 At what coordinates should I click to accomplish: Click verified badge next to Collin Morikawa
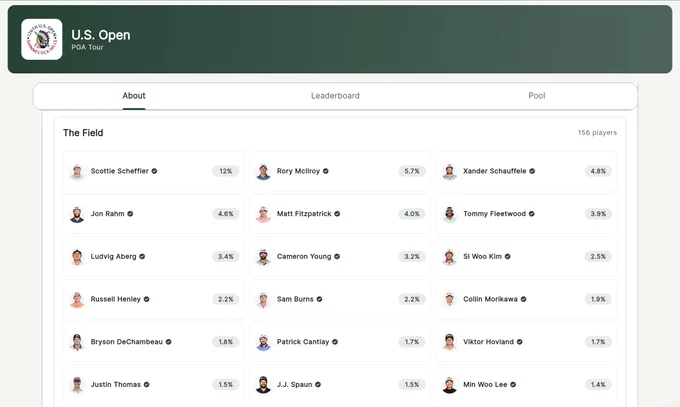(x=523, y=299)
